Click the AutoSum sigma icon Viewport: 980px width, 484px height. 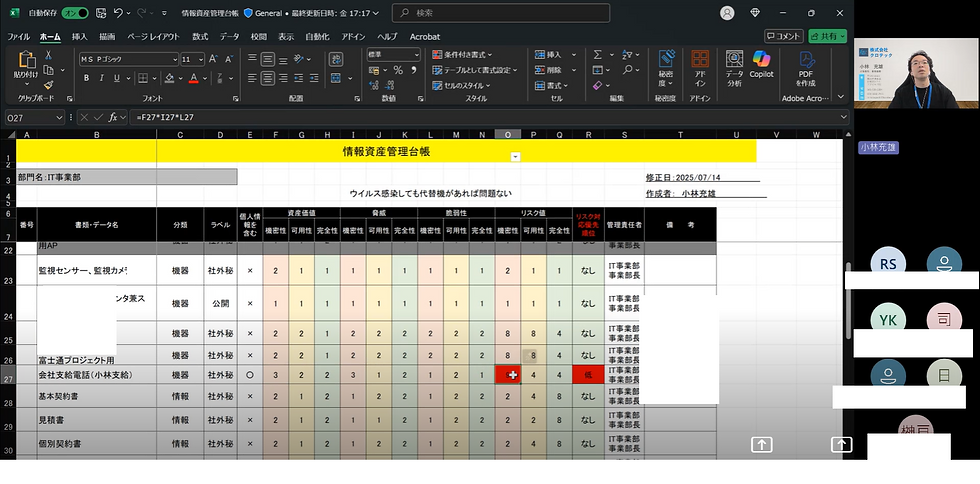(598, 54)
